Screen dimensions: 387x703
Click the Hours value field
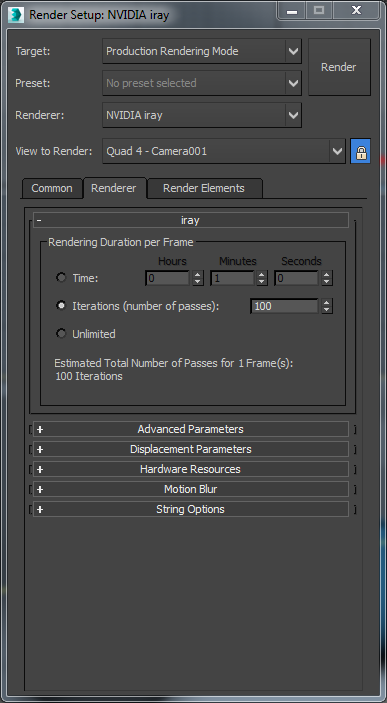[168, 278]
